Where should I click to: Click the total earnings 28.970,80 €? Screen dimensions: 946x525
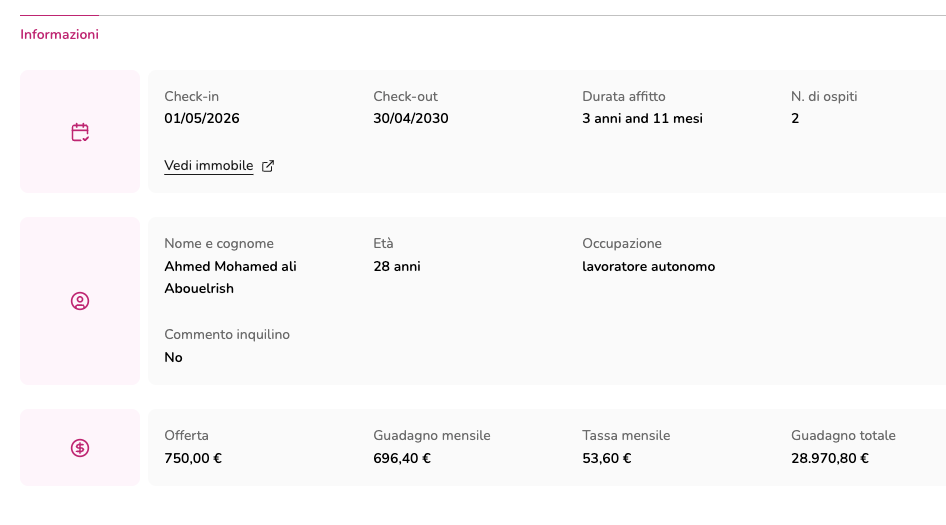[x=829, y=459]
